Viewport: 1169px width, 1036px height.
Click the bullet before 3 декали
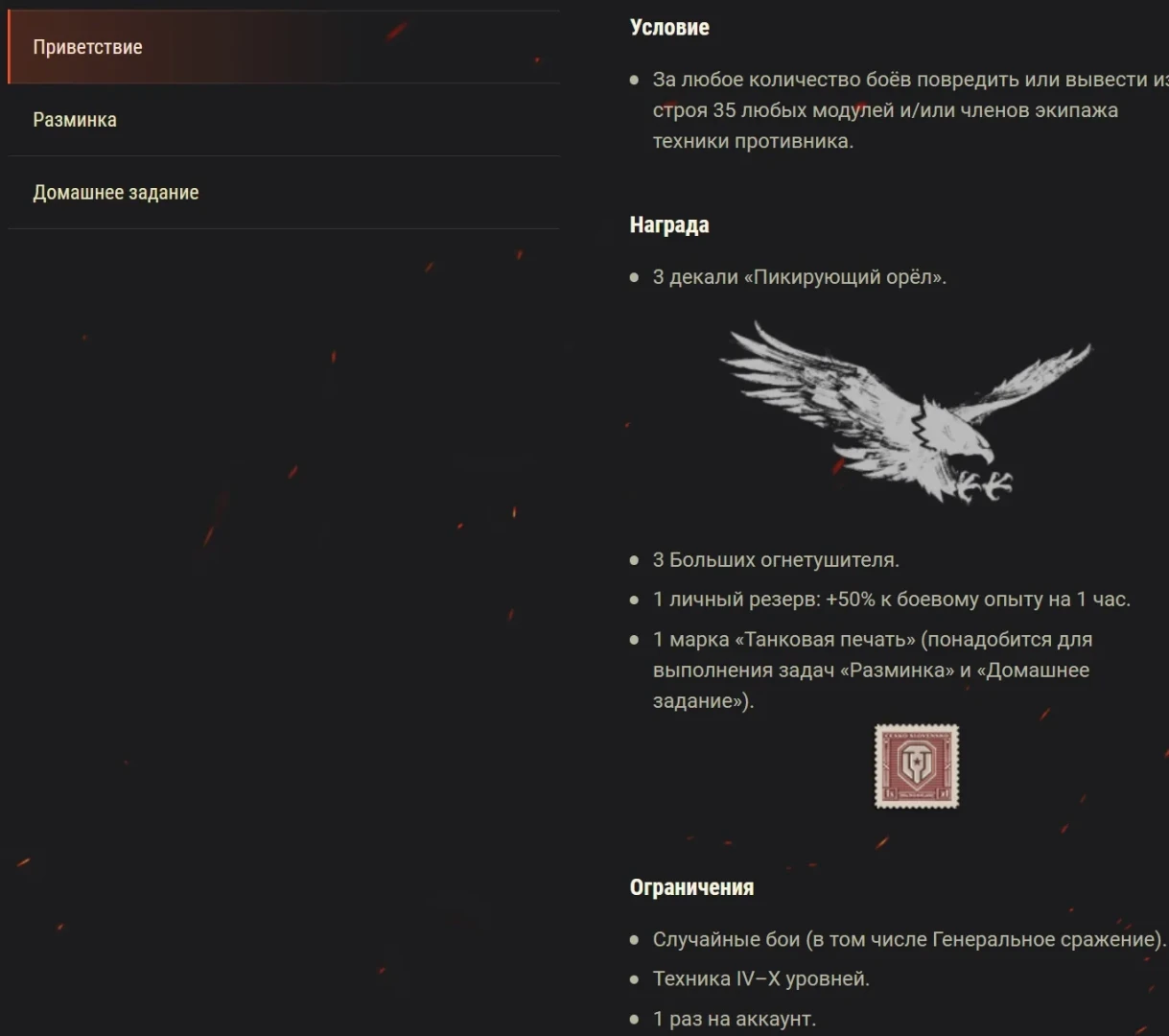634,278
